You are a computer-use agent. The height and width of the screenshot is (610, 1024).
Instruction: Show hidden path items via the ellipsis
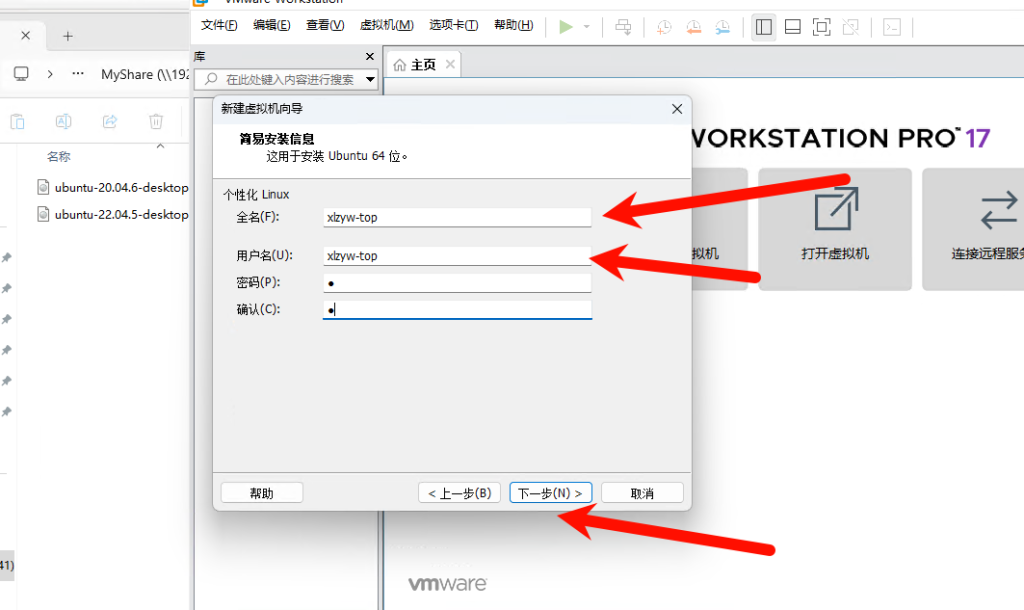(x=78, y=74)
